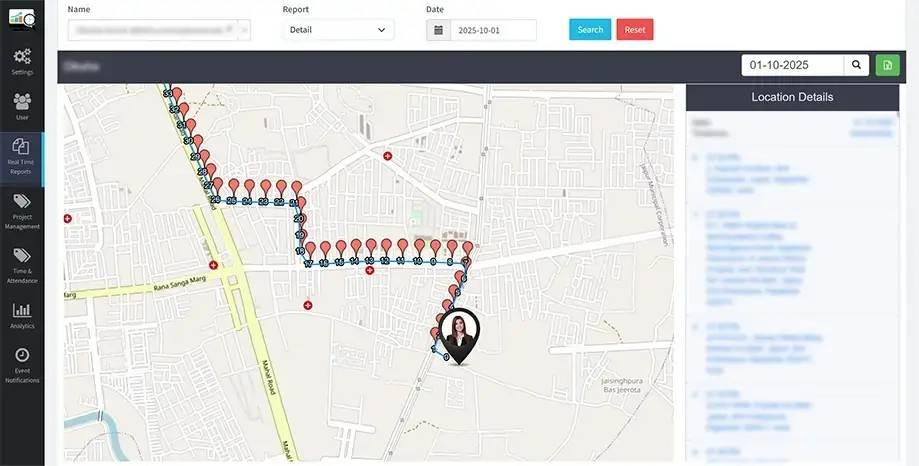Open the User section in the sidebar
Viewport: 919px width, 466px height.
22,106
